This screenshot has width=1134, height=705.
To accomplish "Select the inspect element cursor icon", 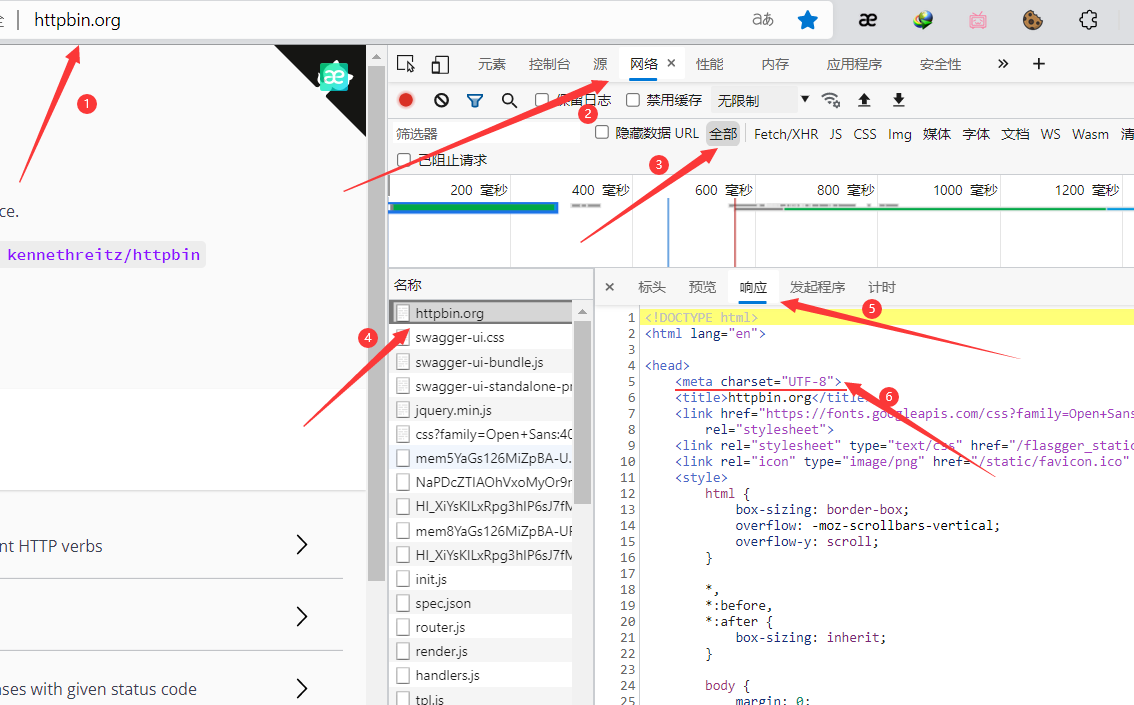I will (406, 64).
